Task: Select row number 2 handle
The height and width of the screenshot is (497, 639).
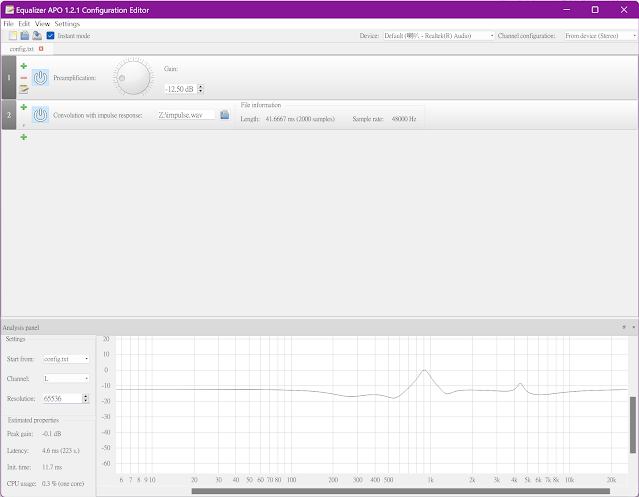Action: point(9,115)
